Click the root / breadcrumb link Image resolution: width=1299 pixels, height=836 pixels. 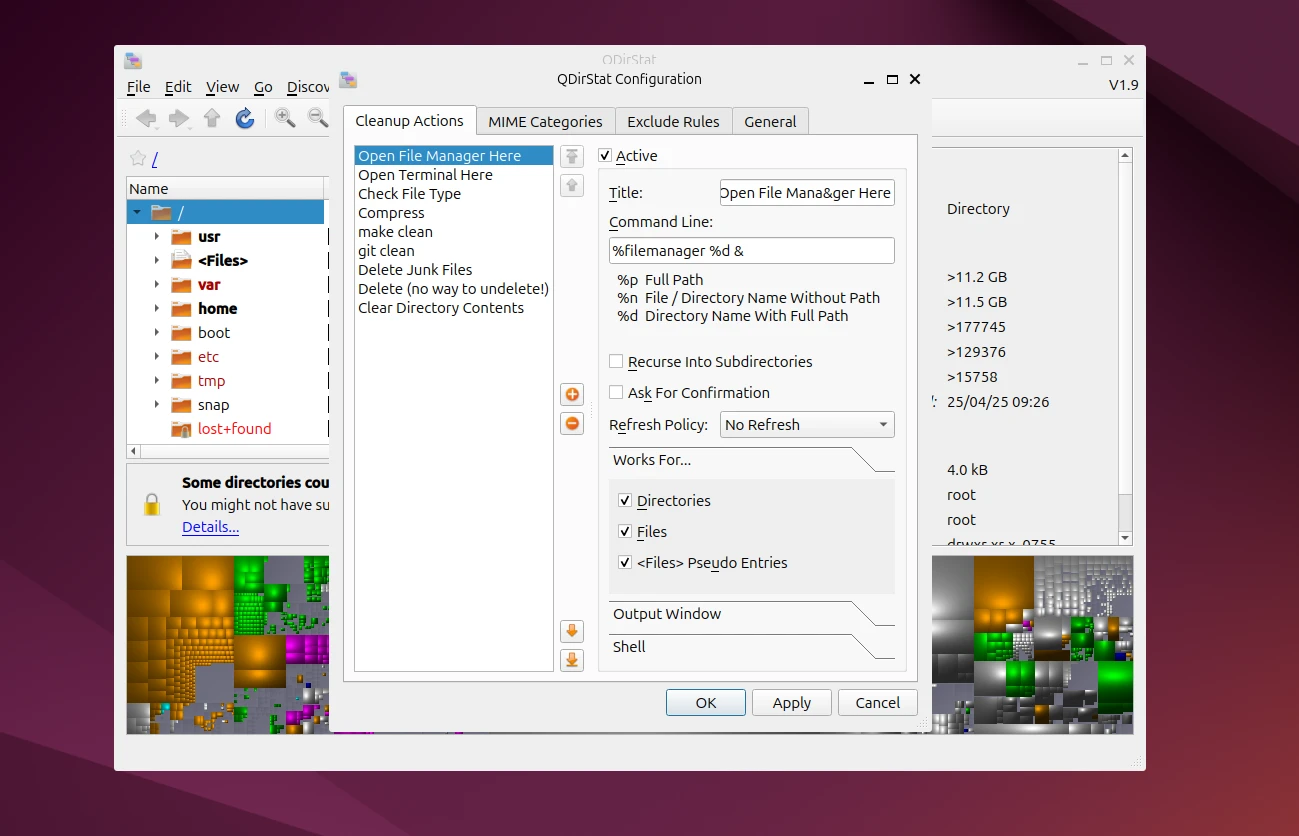pos(155,159)
